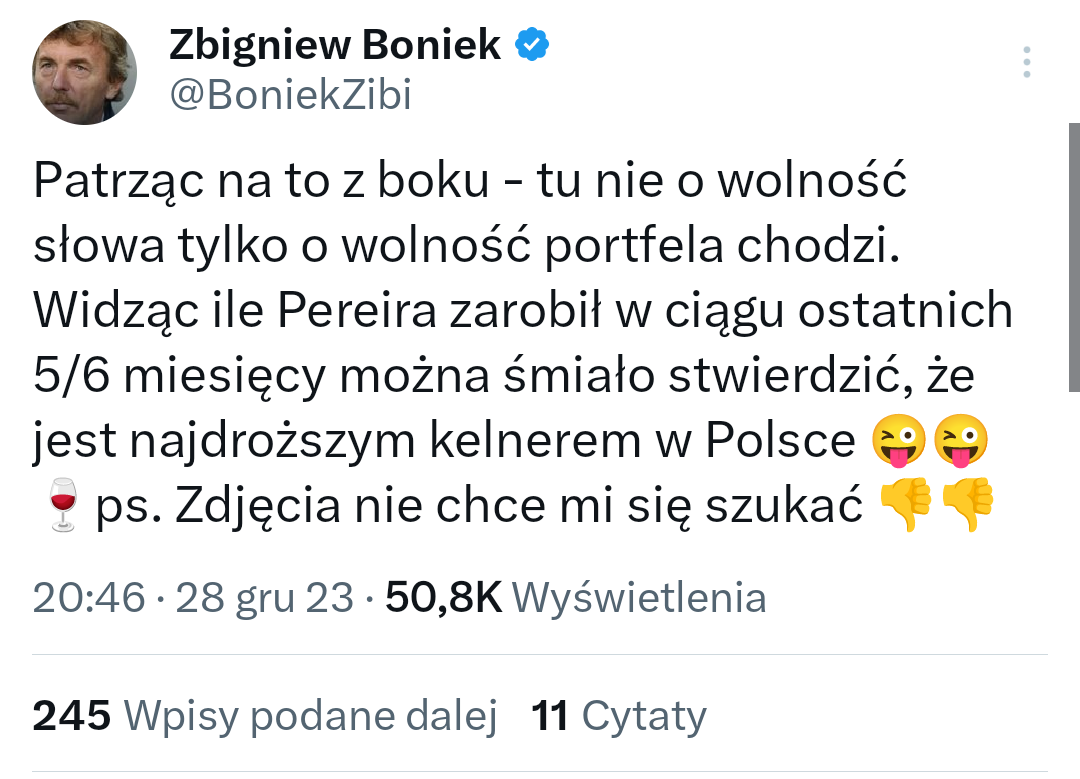Click the "28 gru 23" post date
Image resolution: width=1080 pixels, height=779 pixels.
265,598
